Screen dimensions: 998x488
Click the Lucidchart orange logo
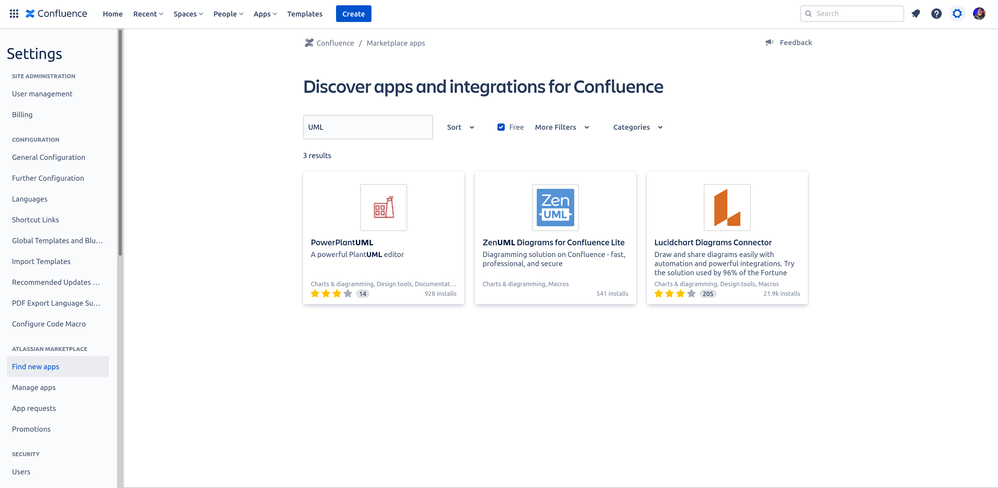(727, 207)
